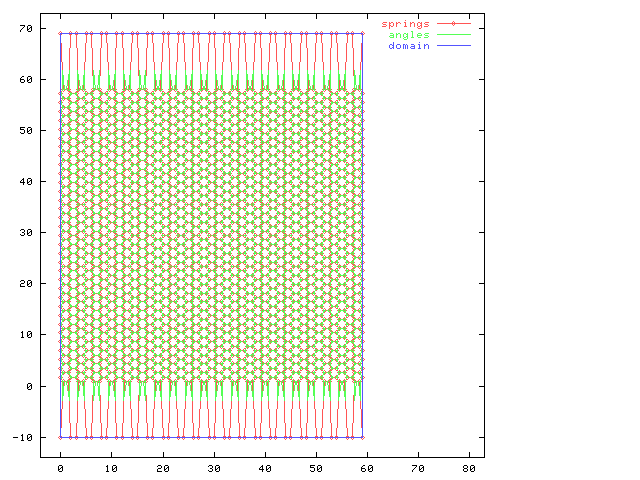Click the bottom-right corner of the blue domain
This screenshot has width=640, height=480.
tap(362, 437)
